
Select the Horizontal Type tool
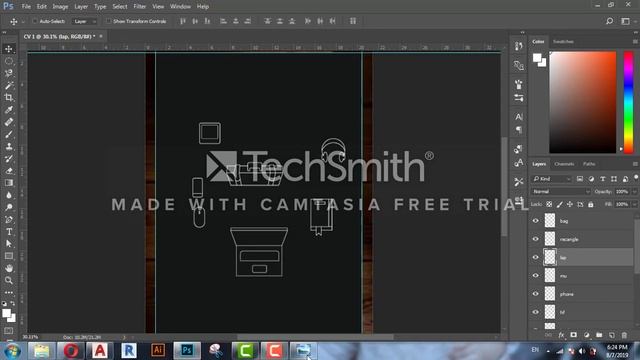coord(9,232)
